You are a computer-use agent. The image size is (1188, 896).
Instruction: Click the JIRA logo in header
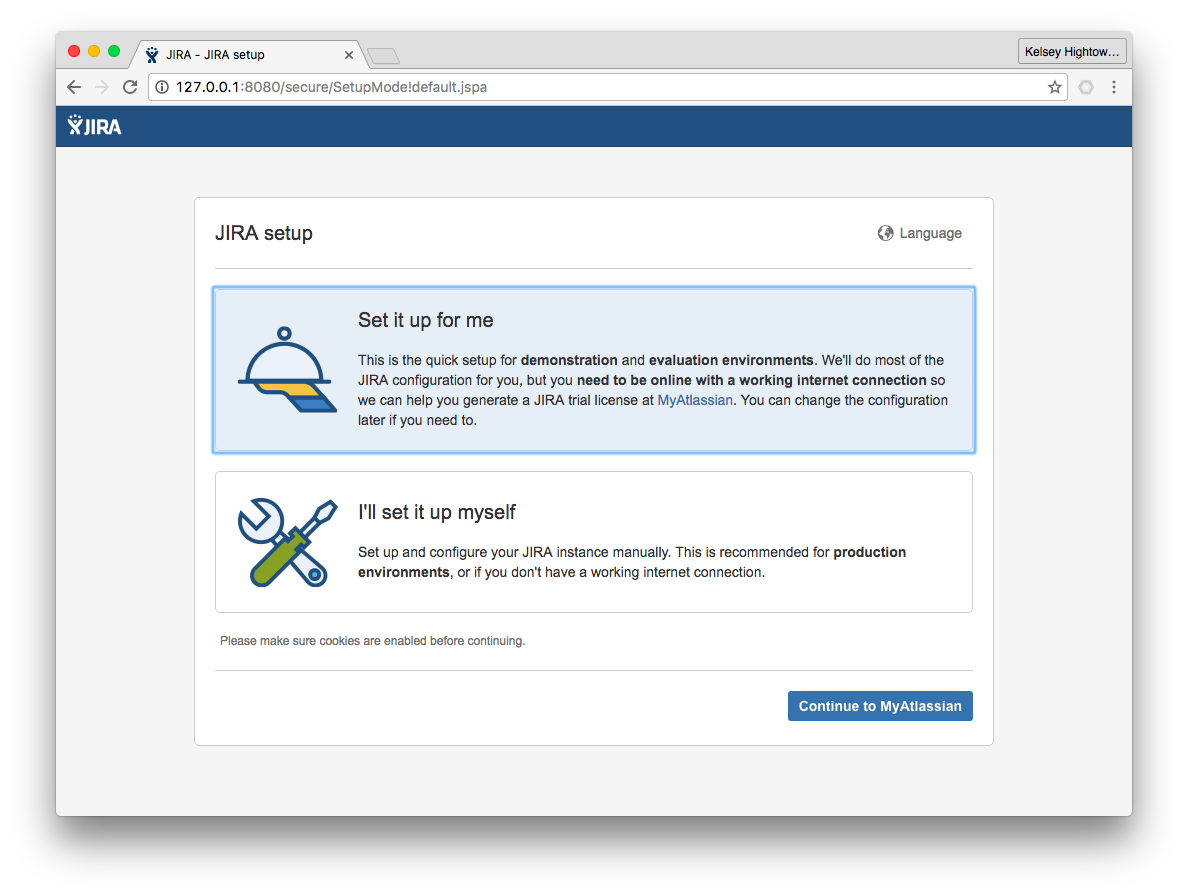pyautogui.click(x=94, y=126)
